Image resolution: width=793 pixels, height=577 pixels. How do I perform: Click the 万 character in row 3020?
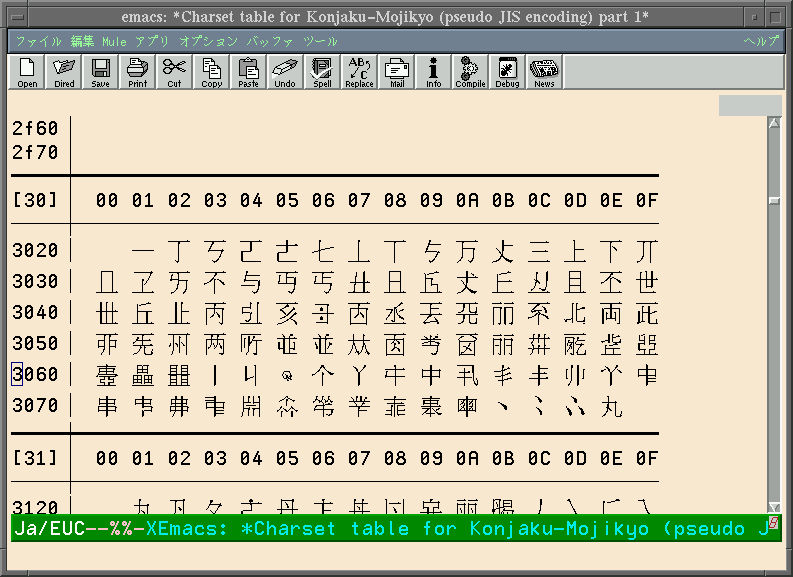tap(467, 251)
